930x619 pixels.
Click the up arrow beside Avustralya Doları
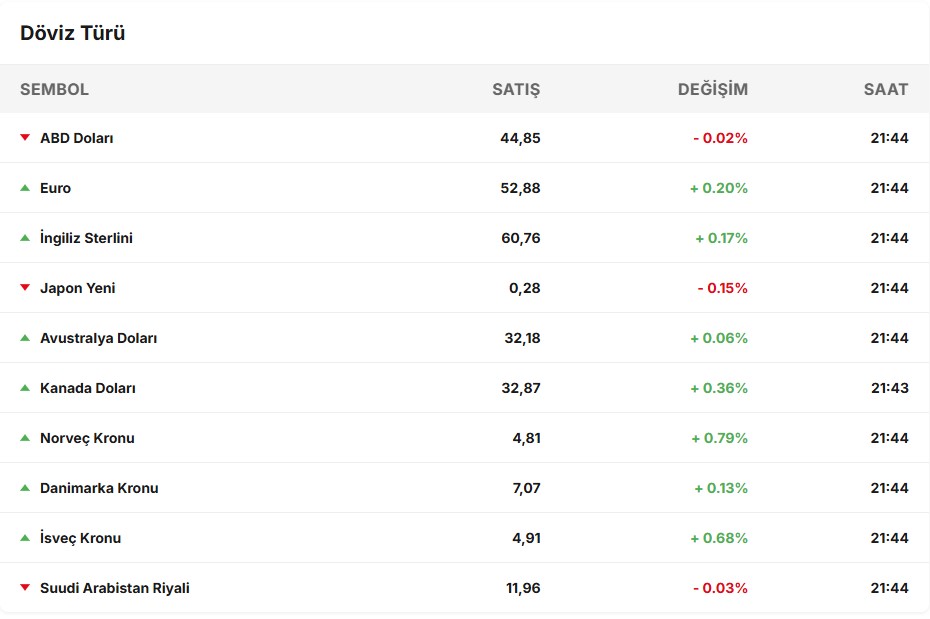tap(25, 337)
